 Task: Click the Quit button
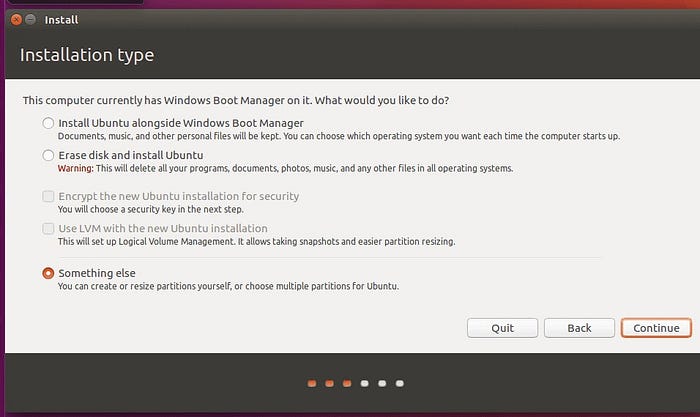pos(502,328)
